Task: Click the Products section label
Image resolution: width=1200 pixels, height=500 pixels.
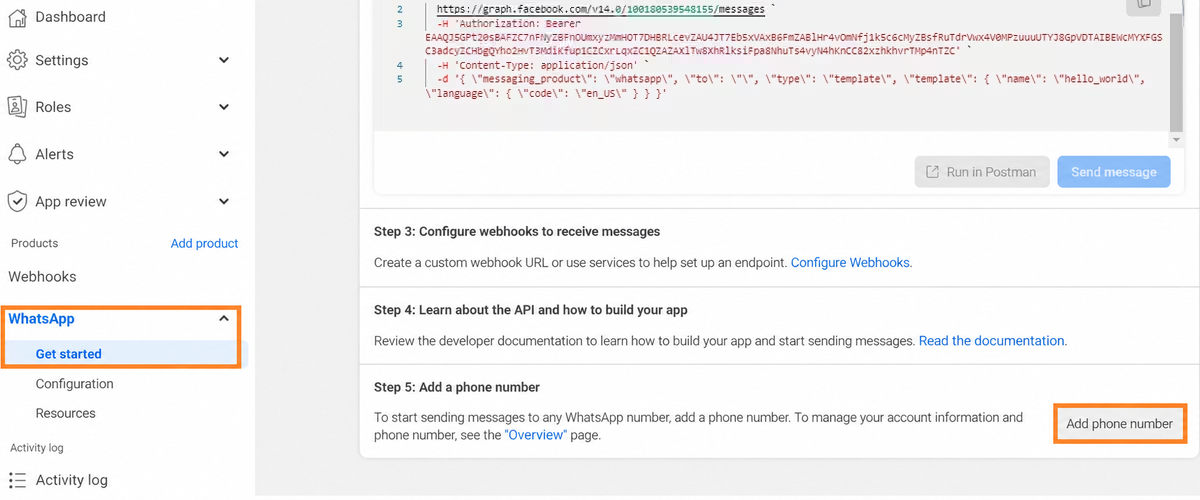Action: pos(34,243)
